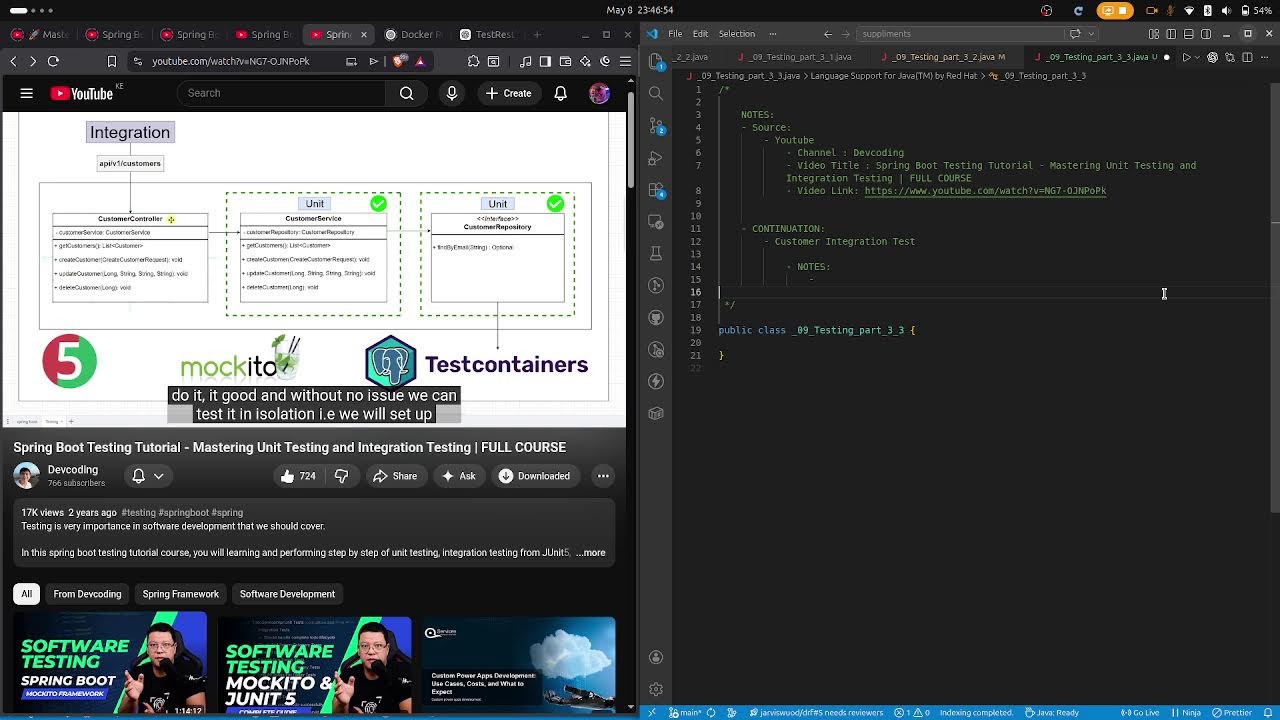Open VS Code Explorer view
1280x720 pixels.
pos(656,61)
